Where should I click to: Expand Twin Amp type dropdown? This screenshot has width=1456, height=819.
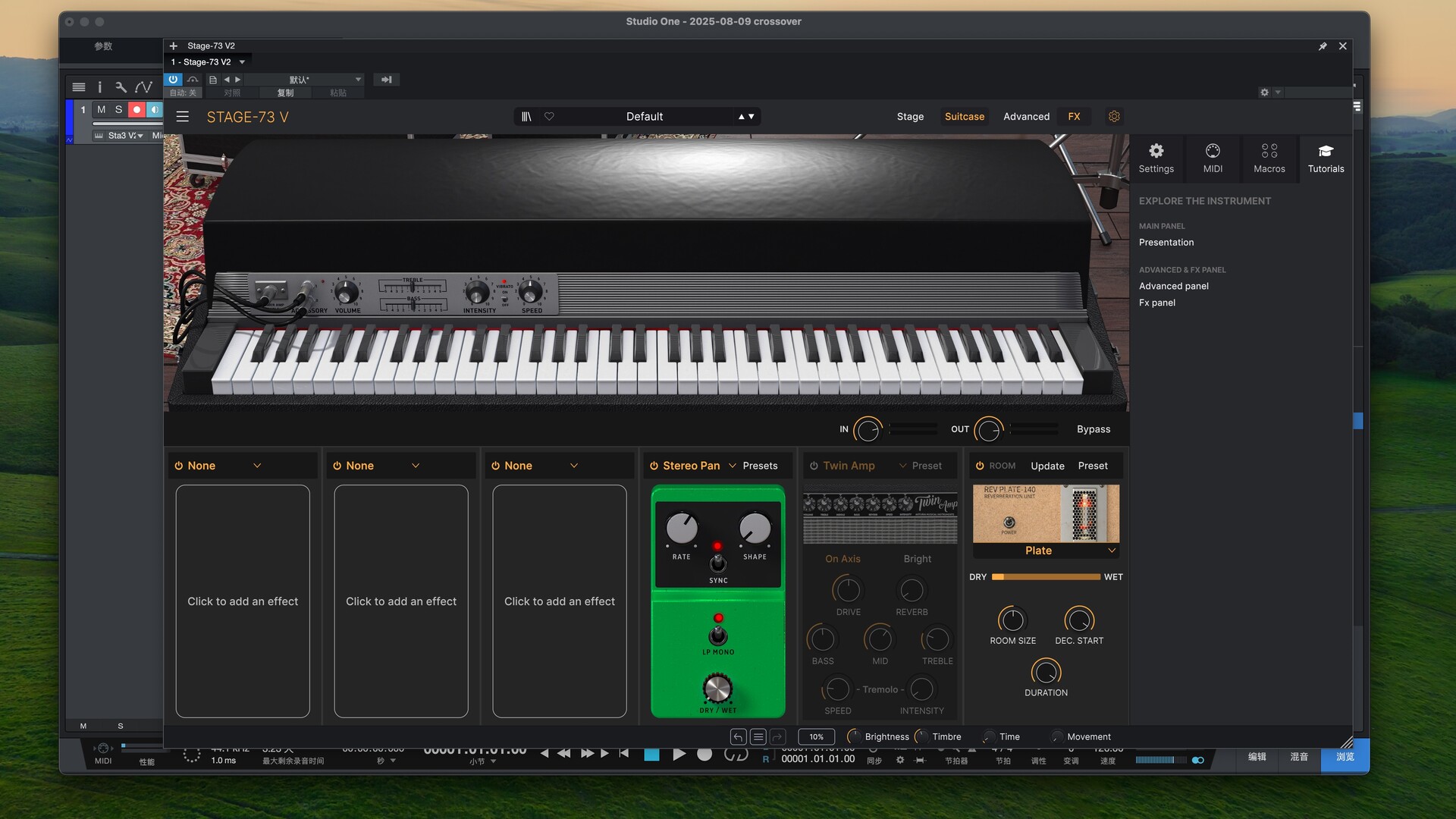coord(902,466)
